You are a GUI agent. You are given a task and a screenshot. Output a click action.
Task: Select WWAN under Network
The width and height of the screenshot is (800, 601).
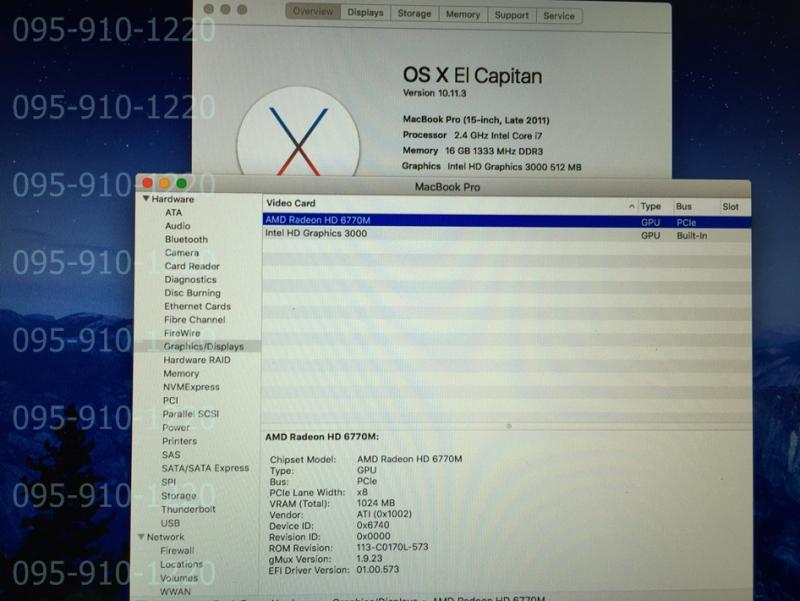[x=175, y=592]
